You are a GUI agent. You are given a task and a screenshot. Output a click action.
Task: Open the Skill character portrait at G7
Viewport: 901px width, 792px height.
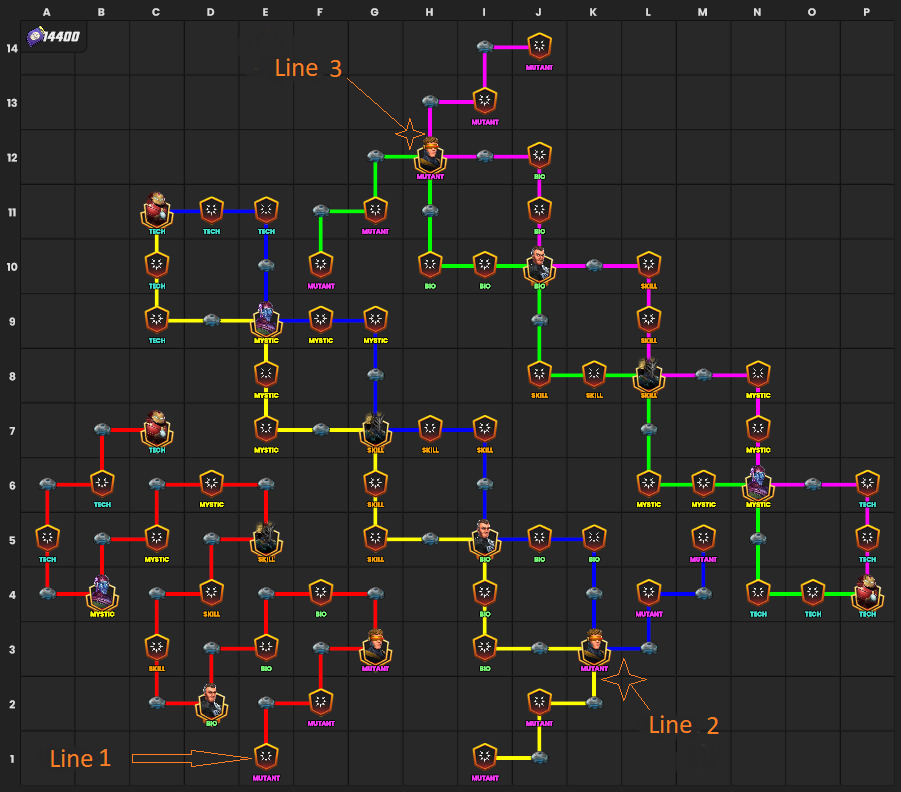[x=375, y=429]
